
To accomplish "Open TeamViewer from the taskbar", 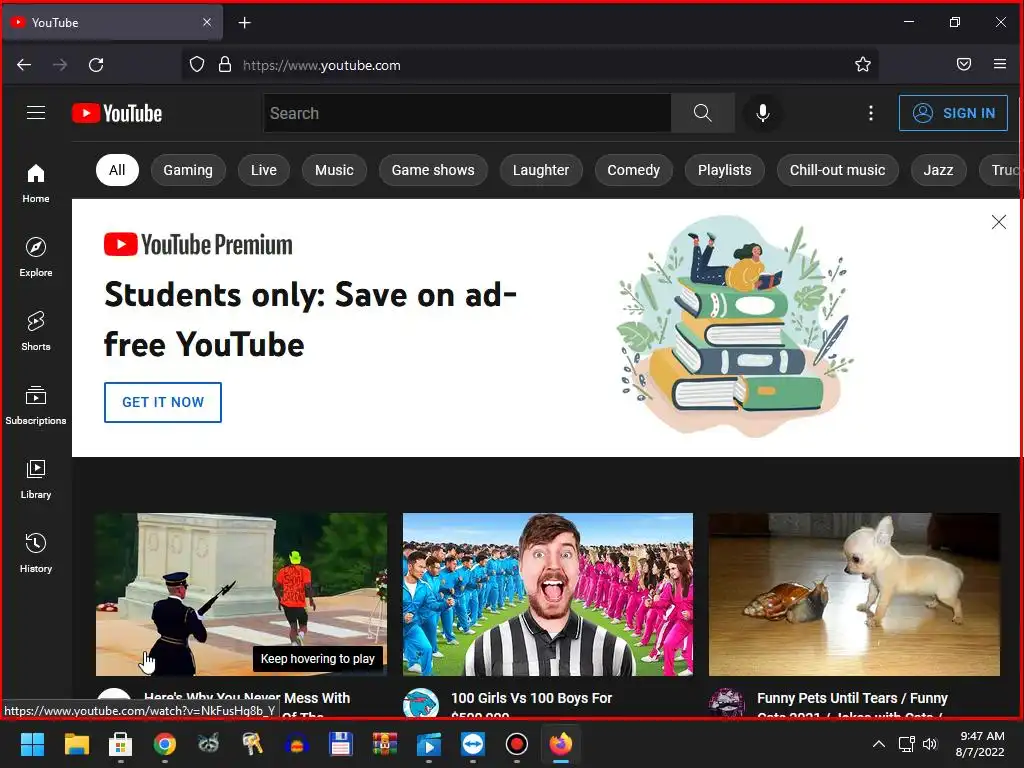I will pos(473,744).
